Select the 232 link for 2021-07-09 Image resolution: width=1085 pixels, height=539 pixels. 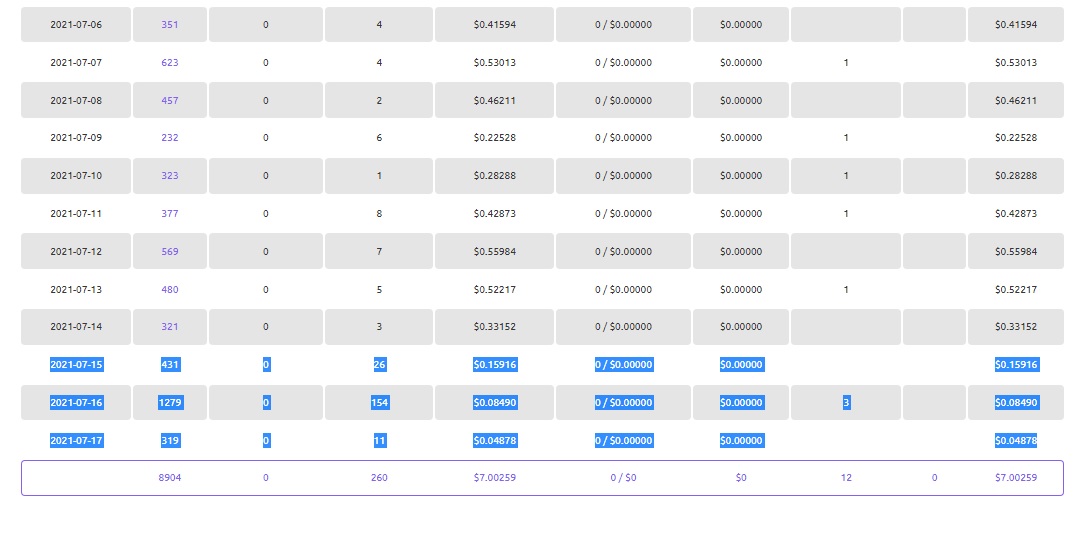[170, 138]
